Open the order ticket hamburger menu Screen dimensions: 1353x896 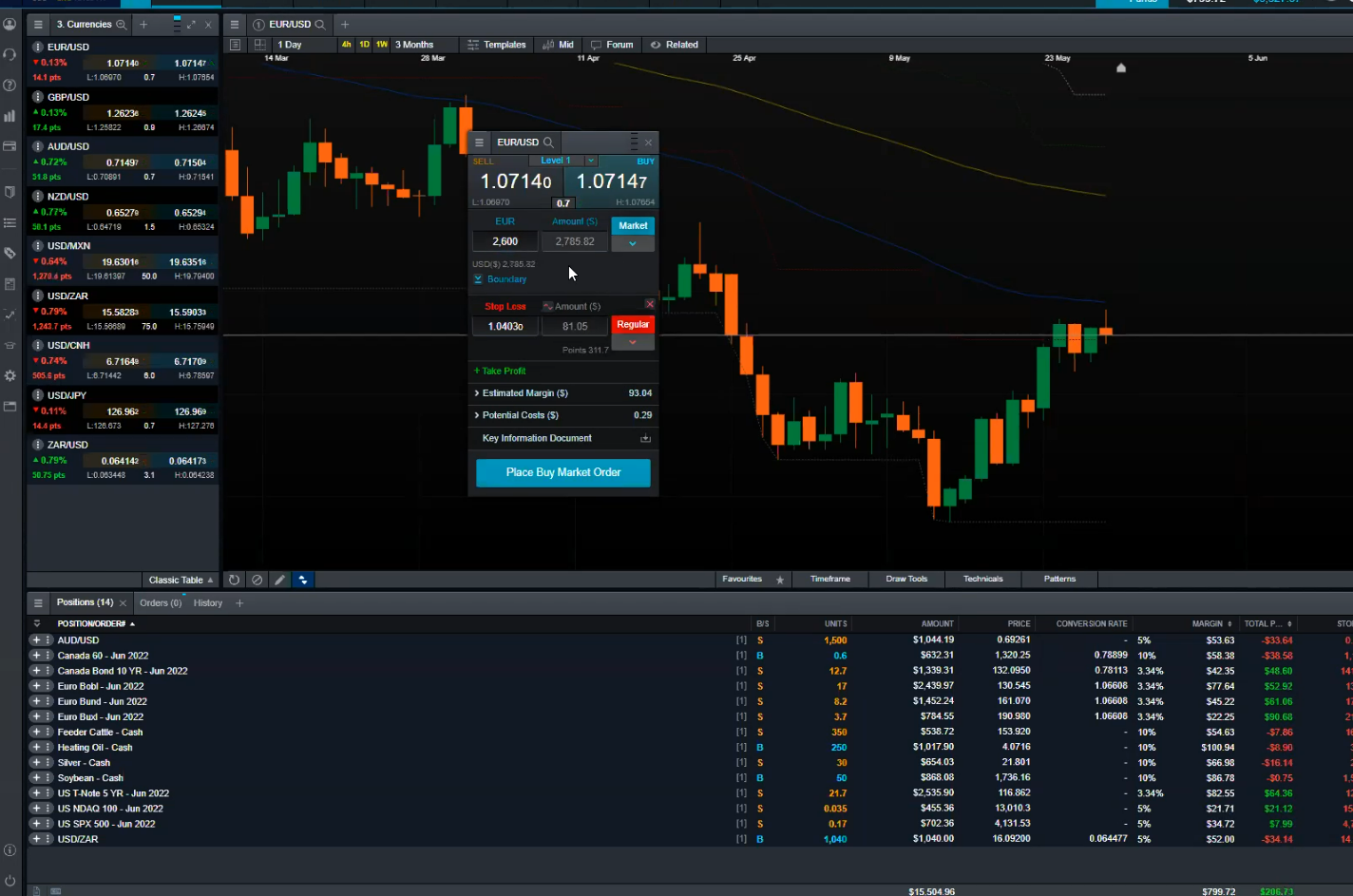479,143
